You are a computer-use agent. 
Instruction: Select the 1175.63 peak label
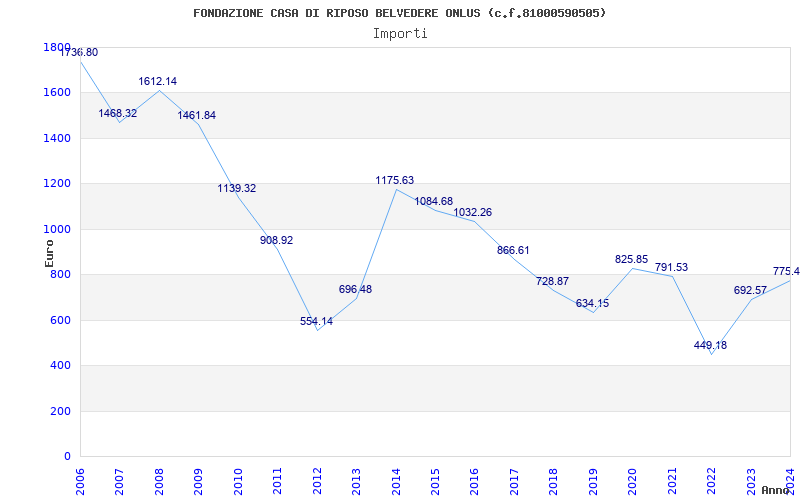point(395,180)
